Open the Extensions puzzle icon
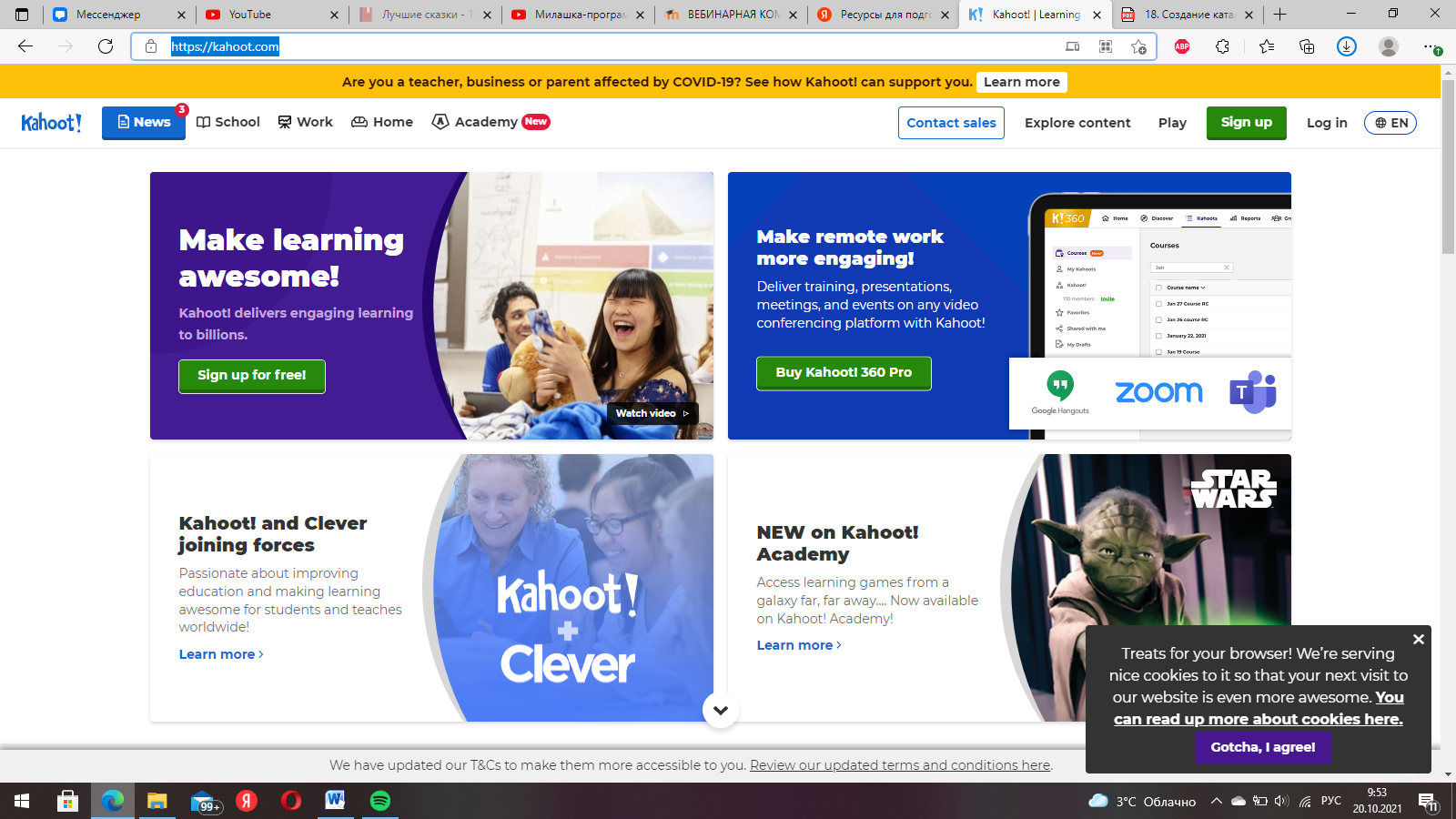 (1222, 46)
